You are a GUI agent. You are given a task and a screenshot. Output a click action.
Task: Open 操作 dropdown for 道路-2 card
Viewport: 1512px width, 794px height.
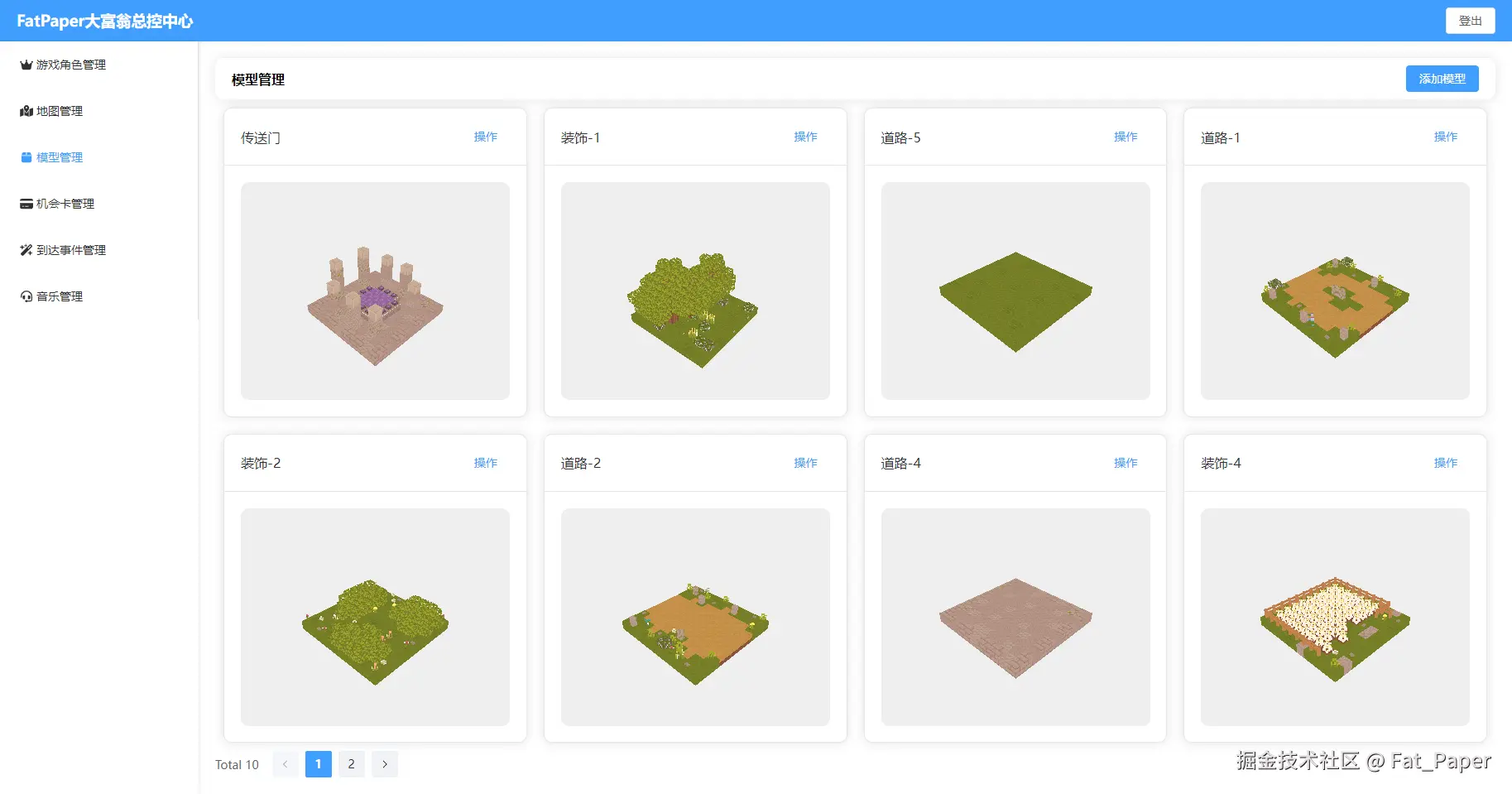[805, 463]
